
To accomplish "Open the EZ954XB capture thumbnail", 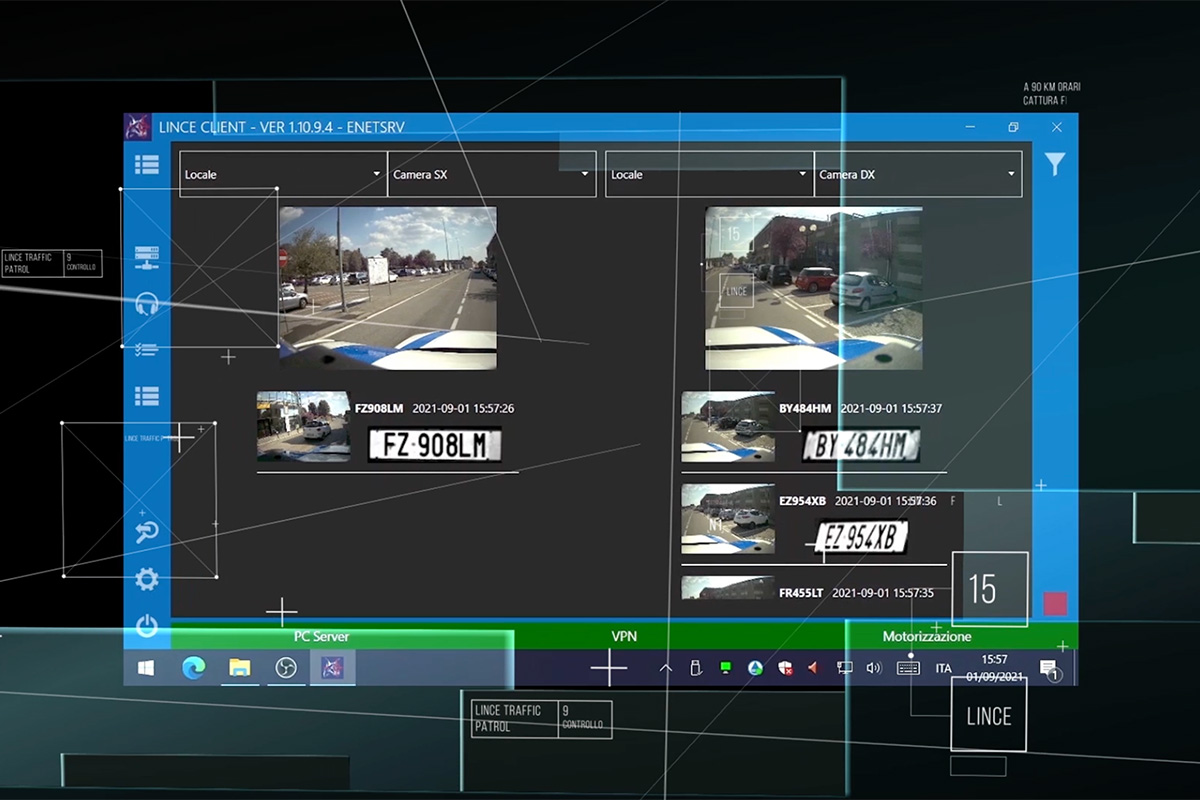I will (x=728, y=519).
